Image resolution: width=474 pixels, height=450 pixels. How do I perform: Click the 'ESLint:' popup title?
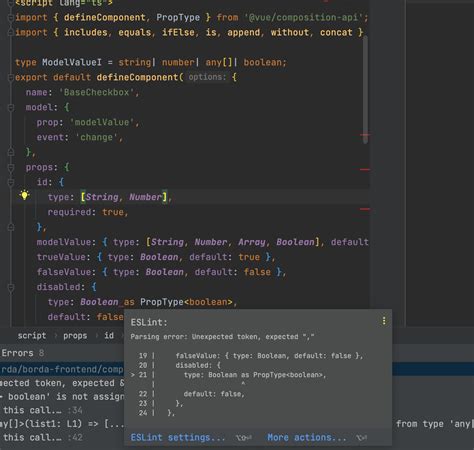click(x=149, y=322)
